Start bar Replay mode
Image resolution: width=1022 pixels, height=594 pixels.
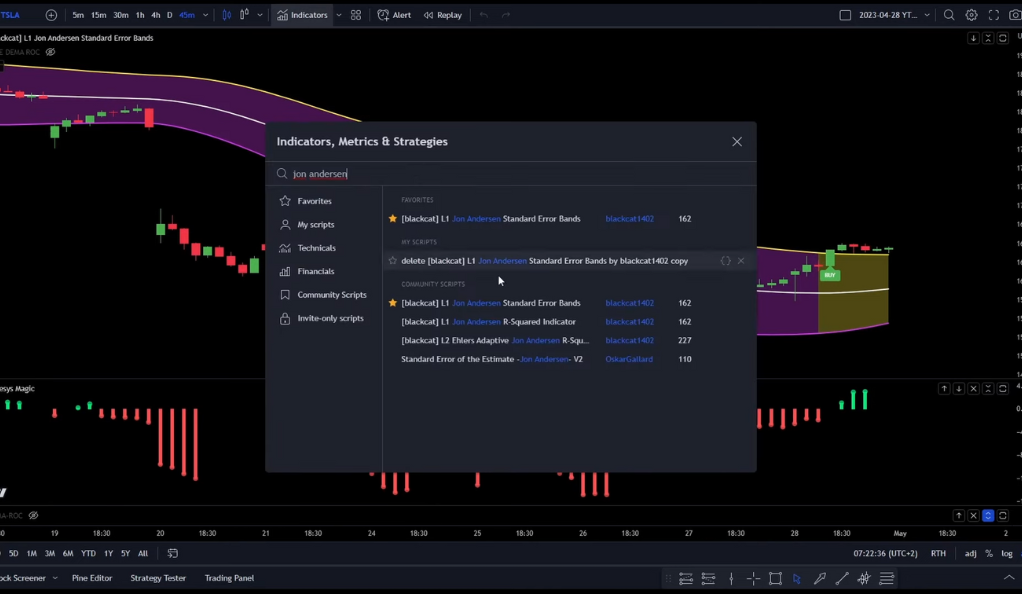click(443, 15)
